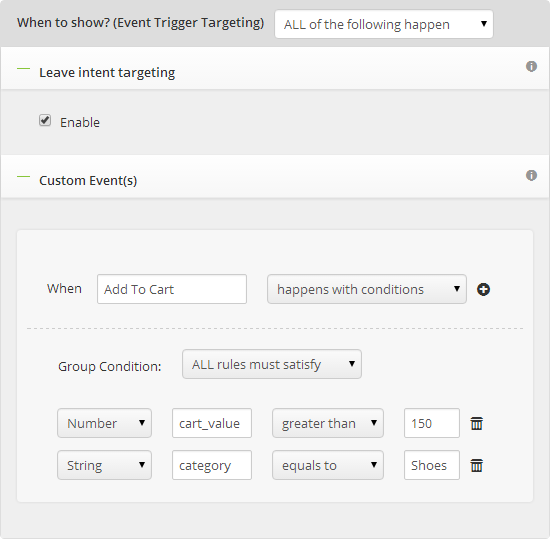Collapse the Leave intent targeting section
Screen dimensions: 550x539
[24, 69]
